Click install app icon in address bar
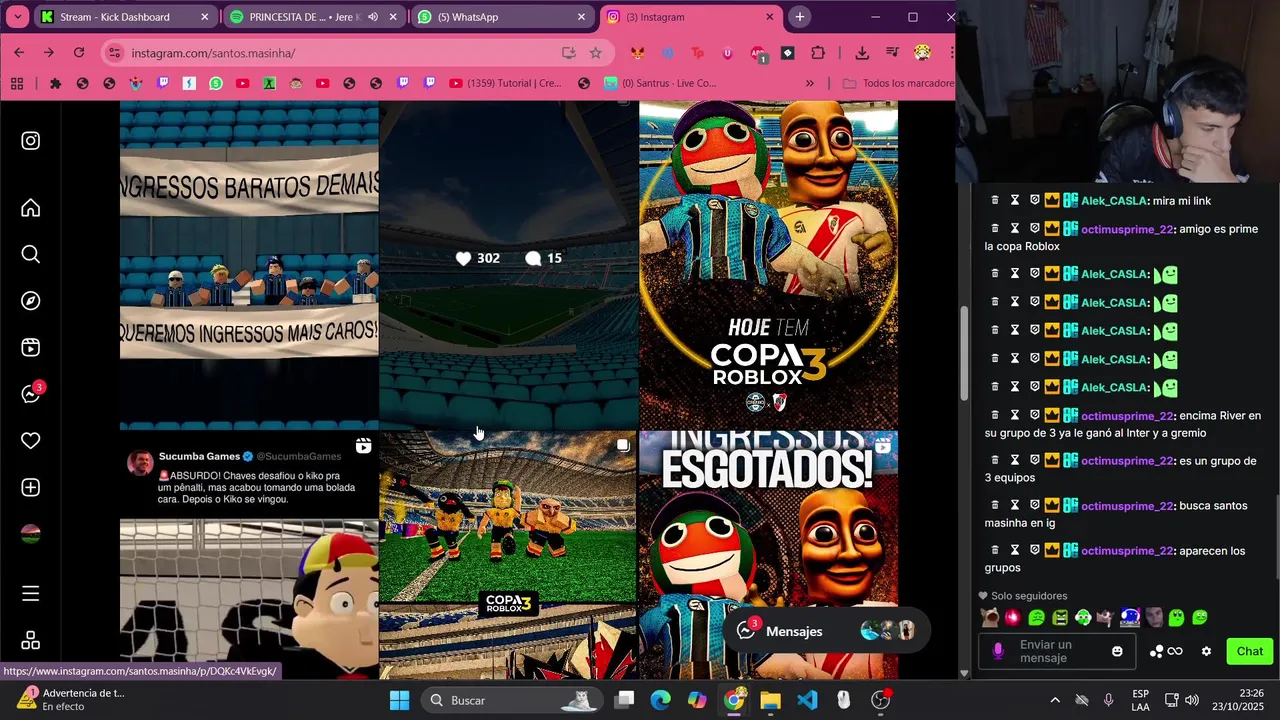The image size is (1280, 720). [x=568, y=53]
